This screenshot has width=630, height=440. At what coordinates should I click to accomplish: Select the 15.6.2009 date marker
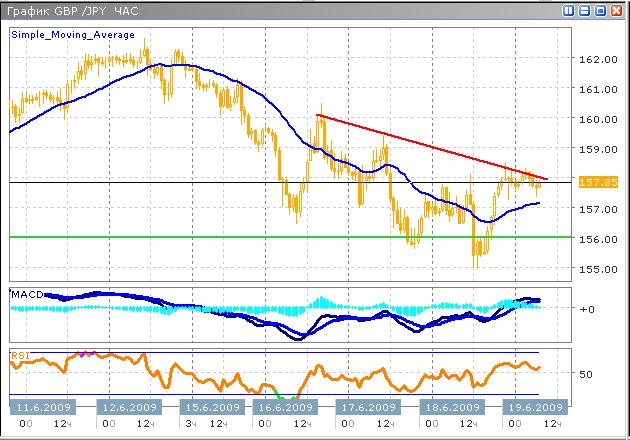(x=214, y=406)
